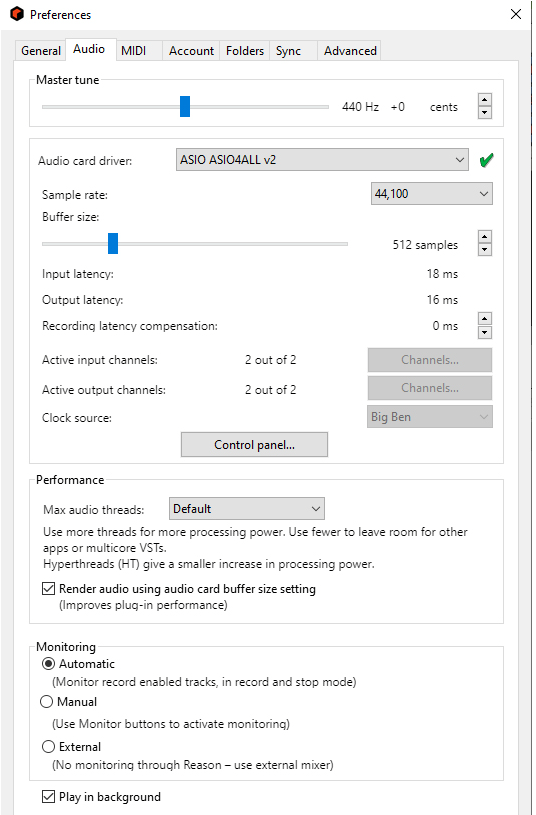Screen dimensions: 536x815
Task: Open the Advanced preferences tab
Action: coord(350,51)
